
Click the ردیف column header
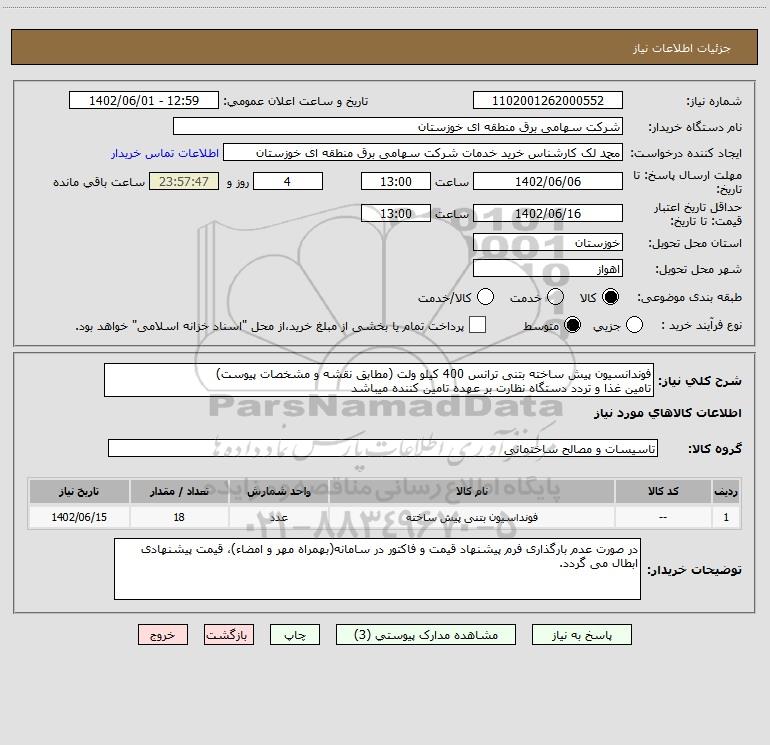point(726,491)
